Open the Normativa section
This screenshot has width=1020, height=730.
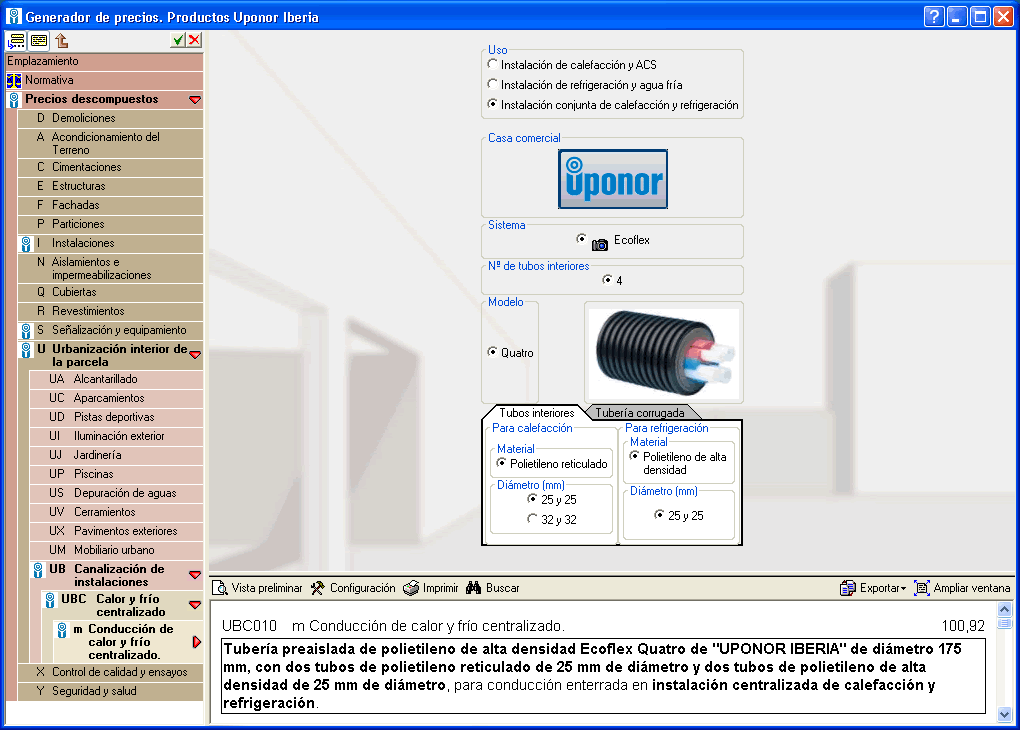pyautogui.click(x=49, y=80)
